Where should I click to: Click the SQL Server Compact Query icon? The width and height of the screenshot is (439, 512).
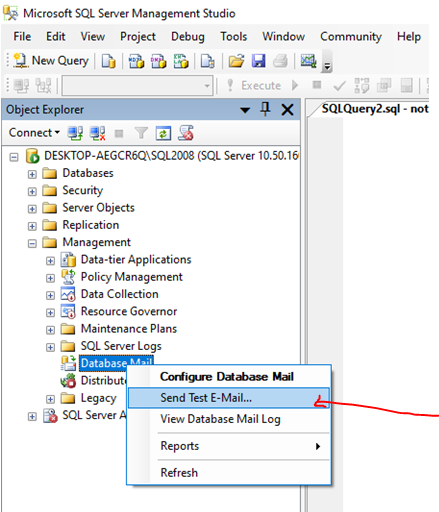pyautogui.click(x=207, y=61)
